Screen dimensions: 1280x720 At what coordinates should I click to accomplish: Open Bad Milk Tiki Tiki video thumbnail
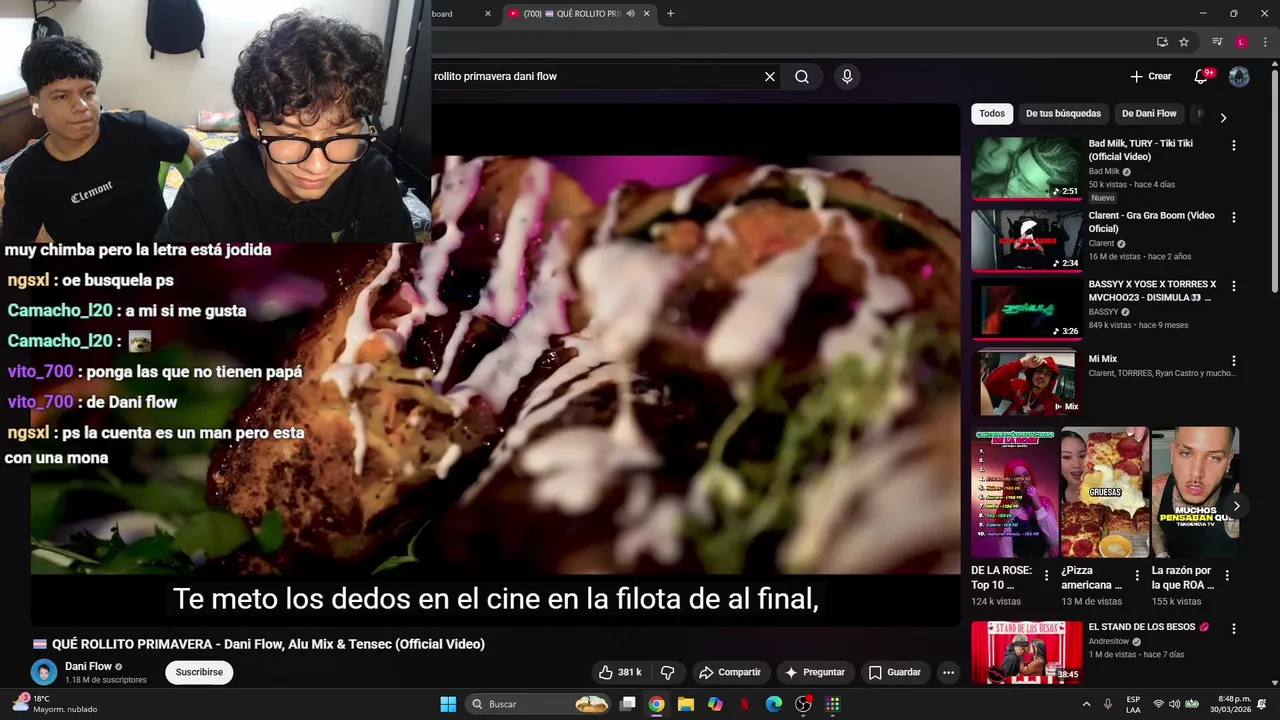(1027, 169)
